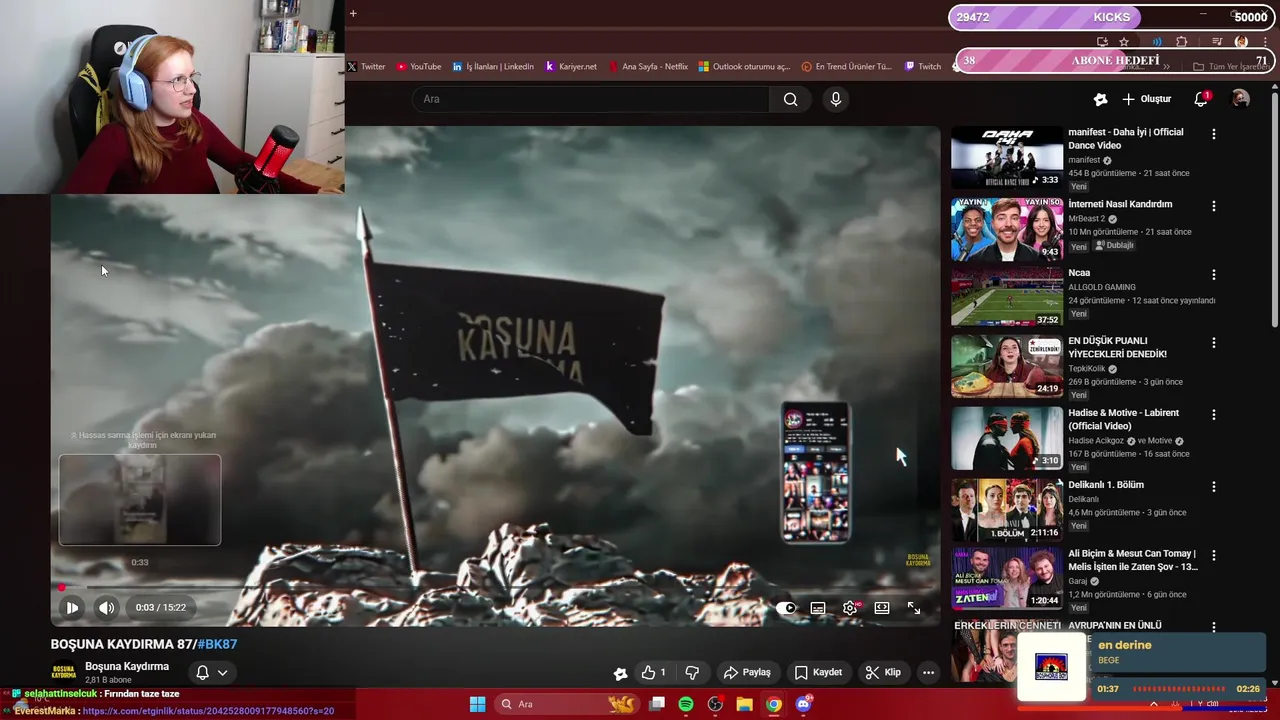This screenshot has height=720, width=1280.
Task: Open the Twitch bookmark
Action: [922, 67]
